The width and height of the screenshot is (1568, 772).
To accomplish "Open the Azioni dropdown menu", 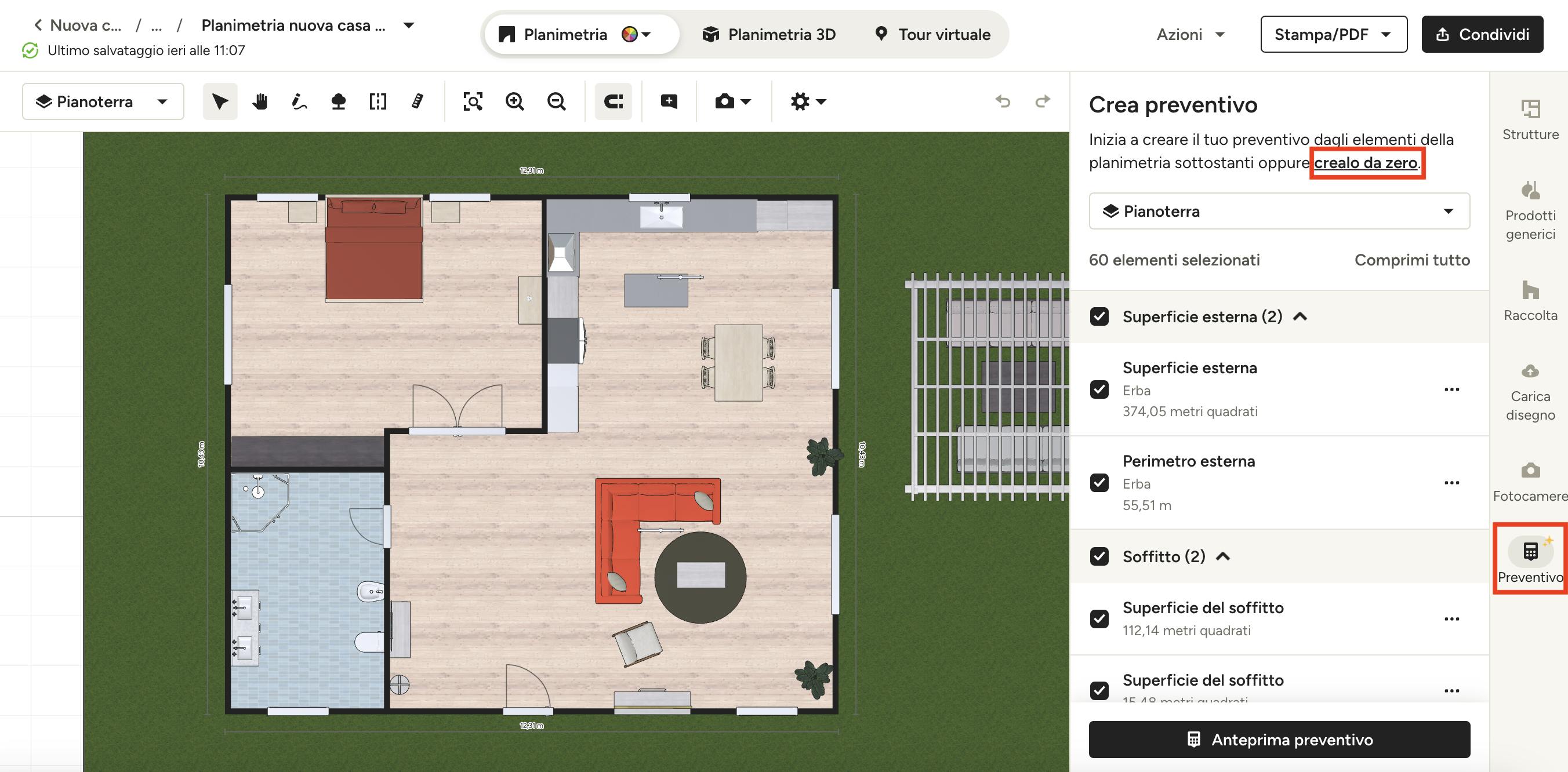I will (x=1190, y=34).
